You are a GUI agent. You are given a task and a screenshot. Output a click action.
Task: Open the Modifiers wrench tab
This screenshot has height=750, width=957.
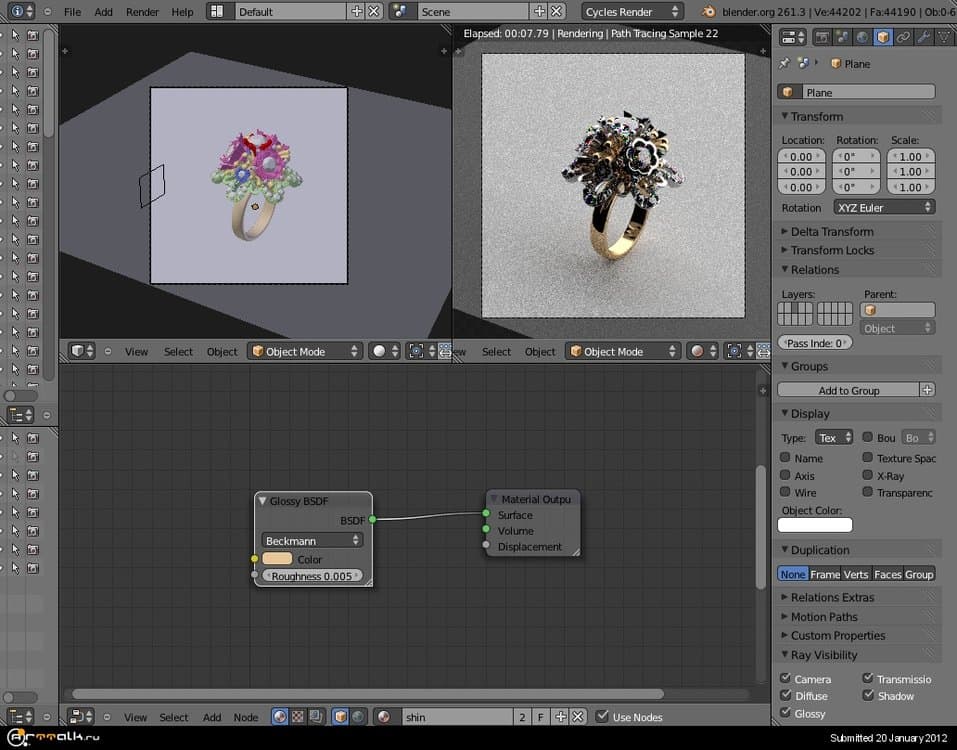tap(923, 37)
